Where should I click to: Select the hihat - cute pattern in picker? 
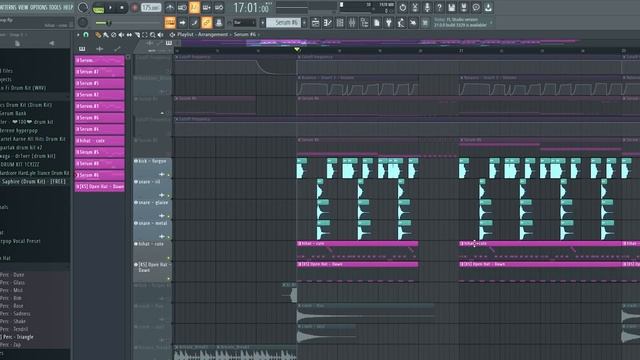(x=100, y=141)
